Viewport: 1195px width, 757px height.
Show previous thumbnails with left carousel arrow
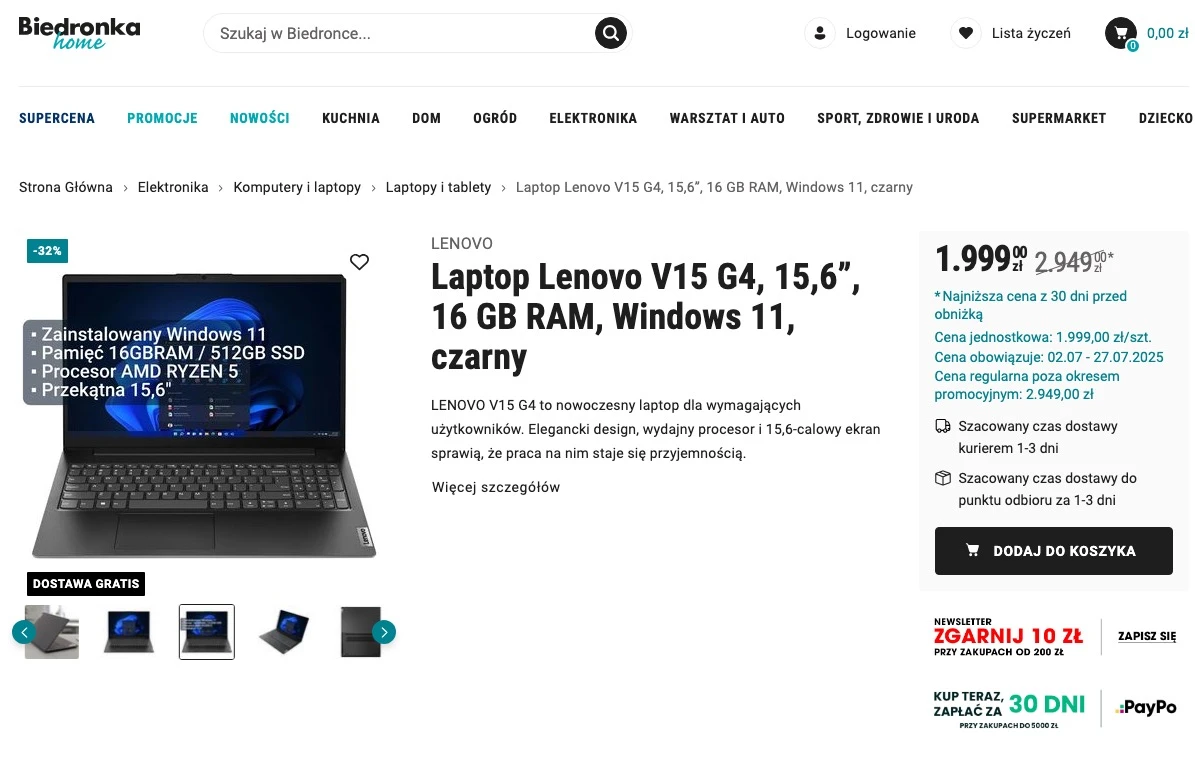pos(24,632)
